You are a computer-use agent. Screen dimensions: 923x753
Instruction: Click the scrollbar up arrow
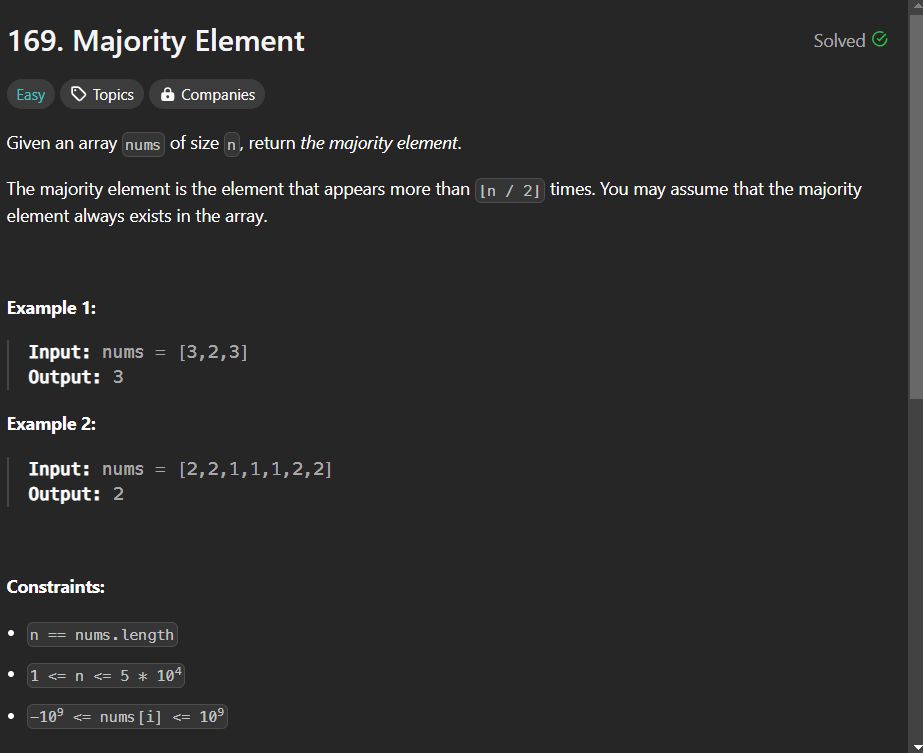tap(915, 4)
